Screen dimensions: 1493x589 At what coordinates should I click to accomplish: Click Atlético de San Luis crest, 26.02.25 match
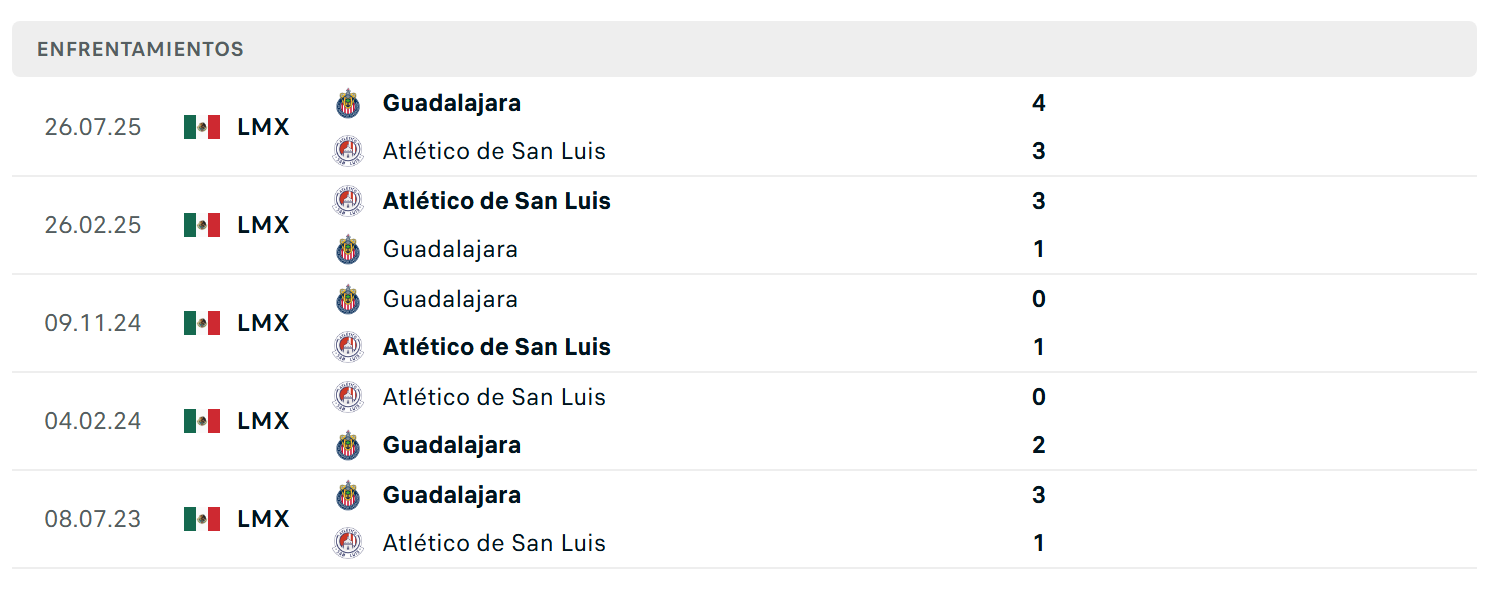pos(348,201)
